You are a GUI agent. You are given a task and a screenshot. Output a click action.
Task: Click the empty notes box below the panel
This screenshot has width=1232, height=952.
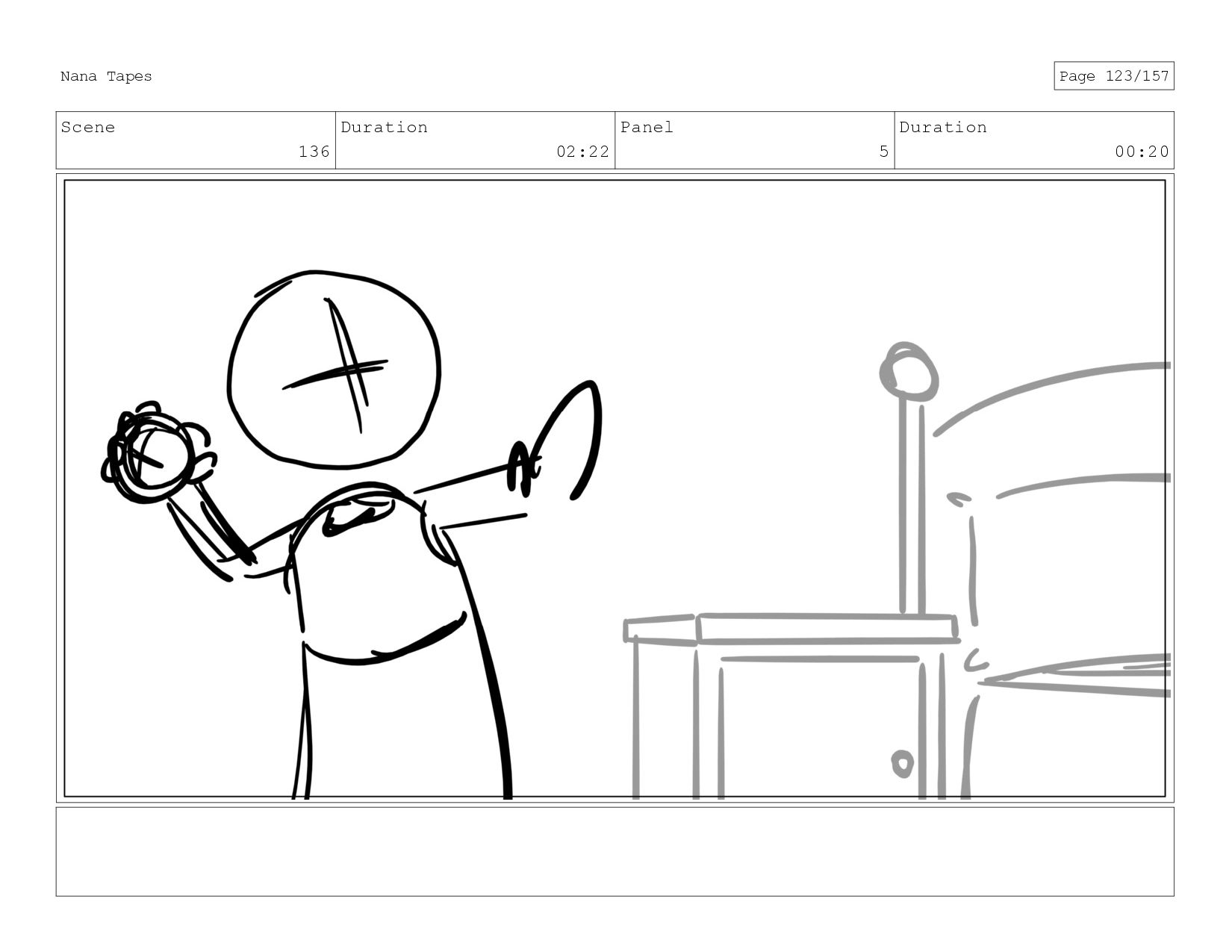click(x=615, y=851)
